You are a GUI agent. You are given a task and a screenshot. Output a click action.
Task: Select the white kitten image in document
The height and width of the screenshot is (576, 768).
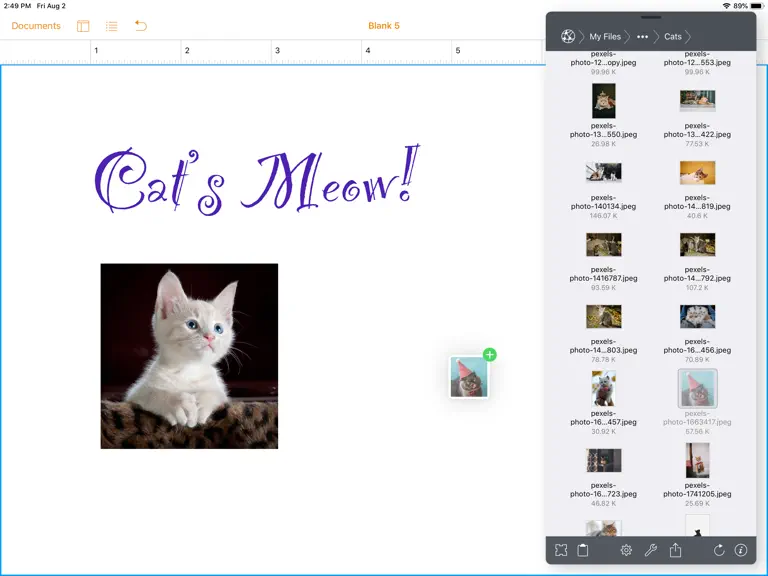tap(189, 356)
